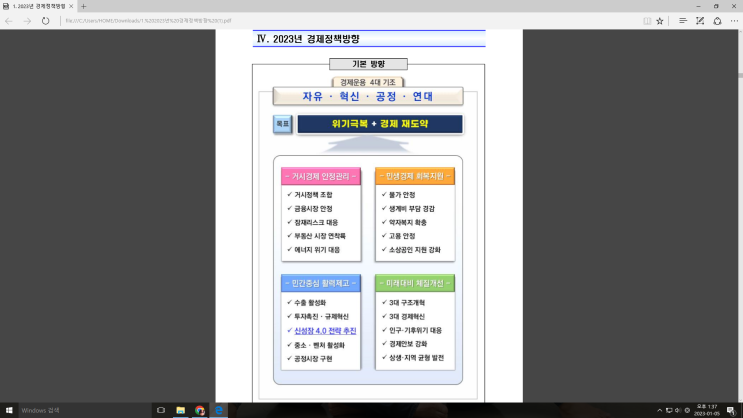Click the 투자촉진 · 규제혁신 item
The width and height of the screenshot is (743, 418).
321,317
